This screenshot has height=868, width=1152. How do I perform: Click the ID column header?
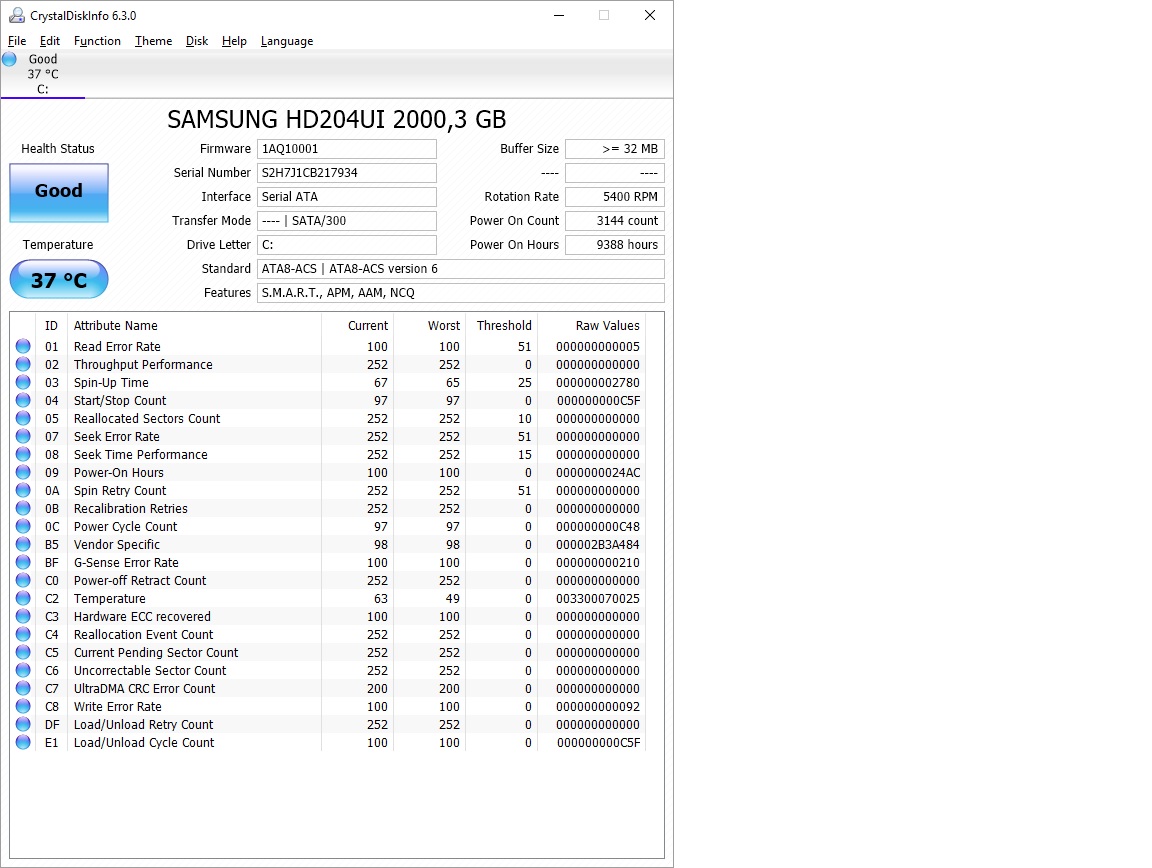tap(51, 326)
